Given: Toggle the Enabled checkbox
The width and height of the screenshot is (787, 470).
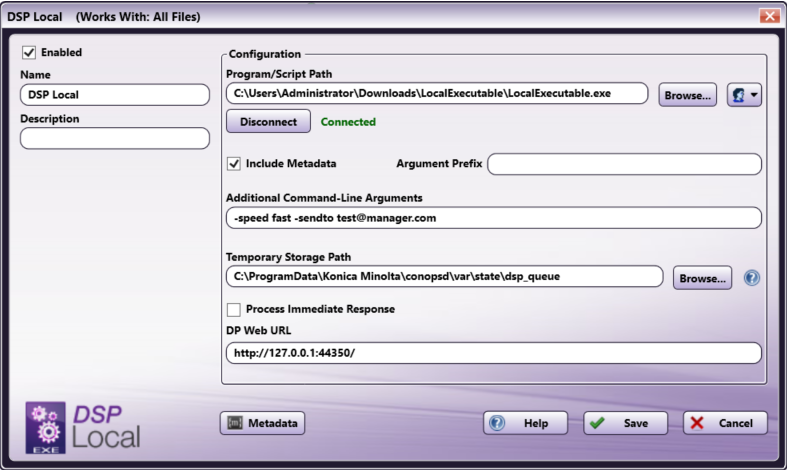Looking at the screenshot, I should pyautogui.click(x=28, y=52).
